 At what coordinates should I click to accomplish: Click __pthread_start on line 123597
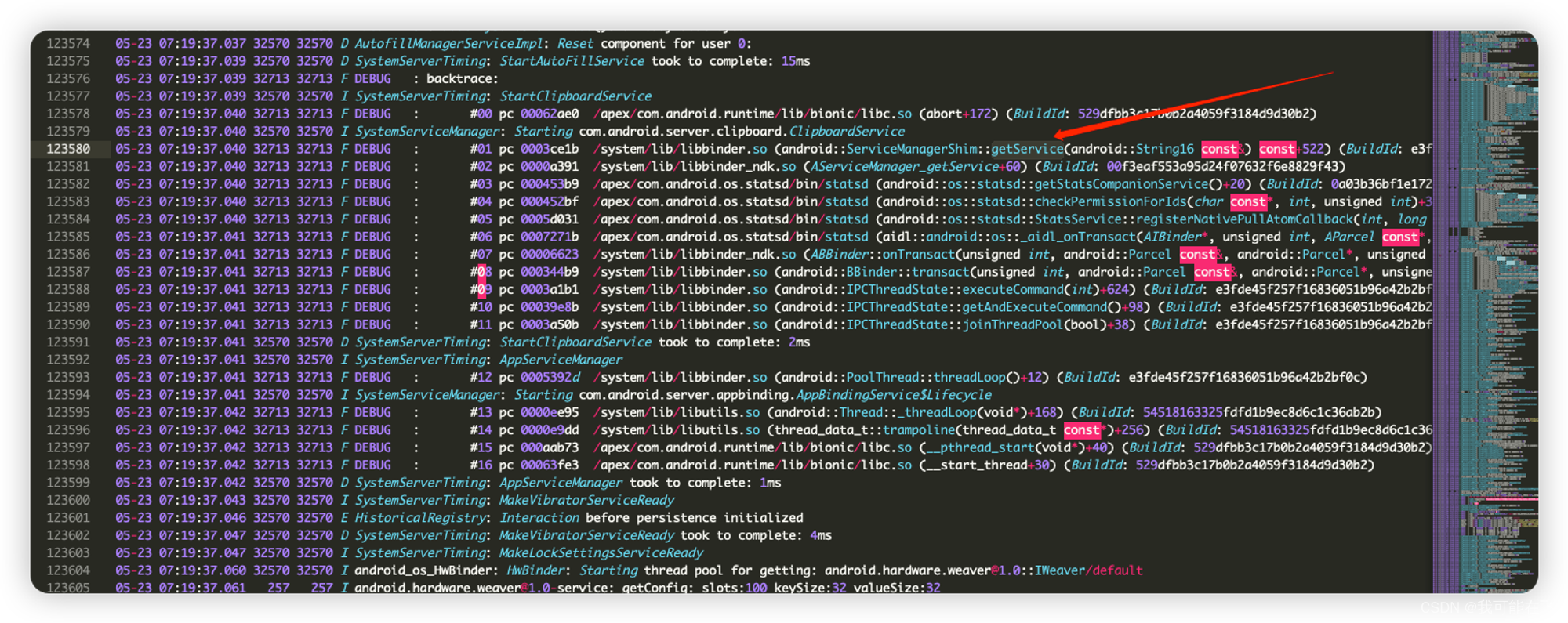point(980,447)
